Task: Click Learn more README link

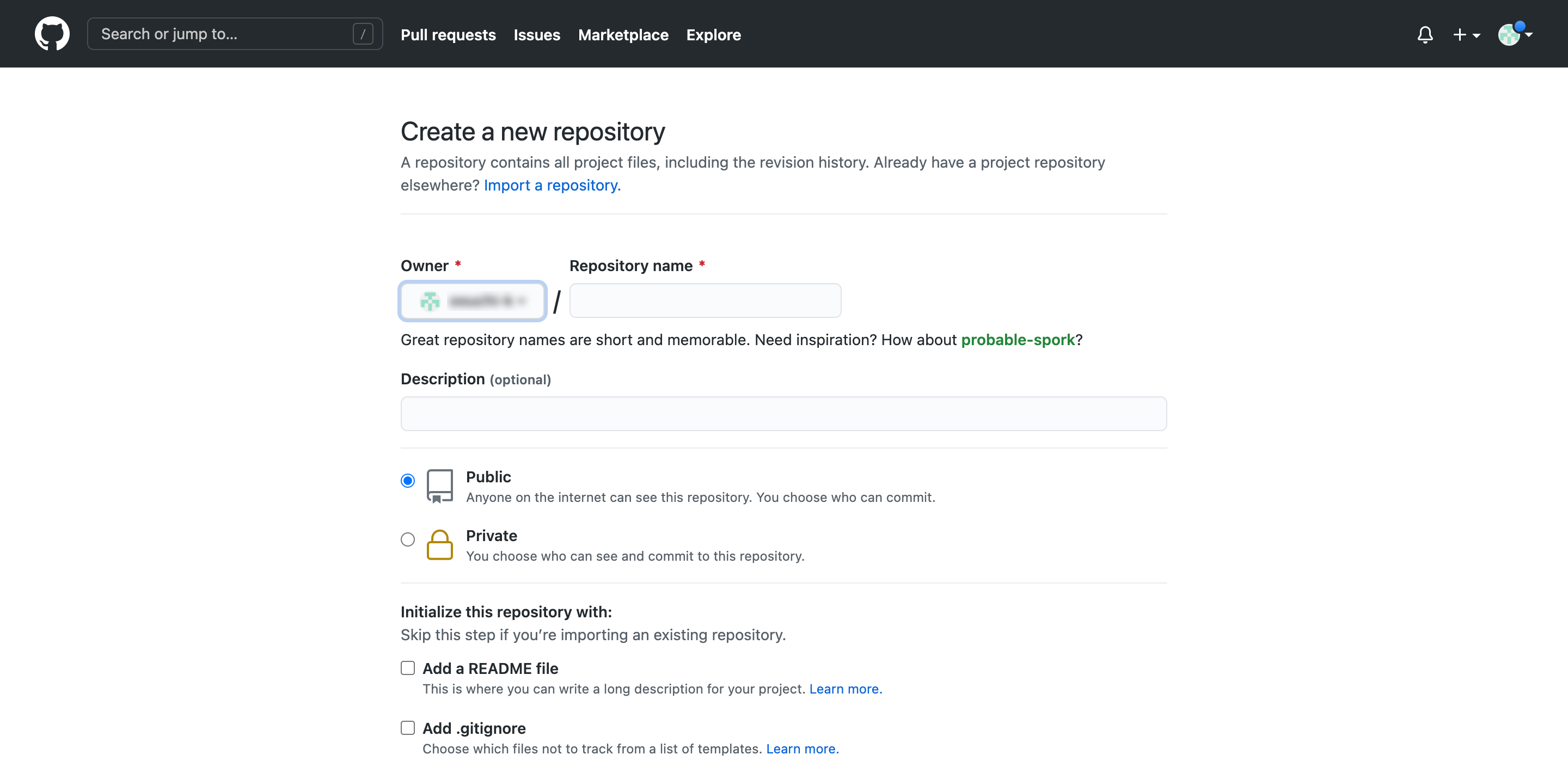Action: click(845, 688)
